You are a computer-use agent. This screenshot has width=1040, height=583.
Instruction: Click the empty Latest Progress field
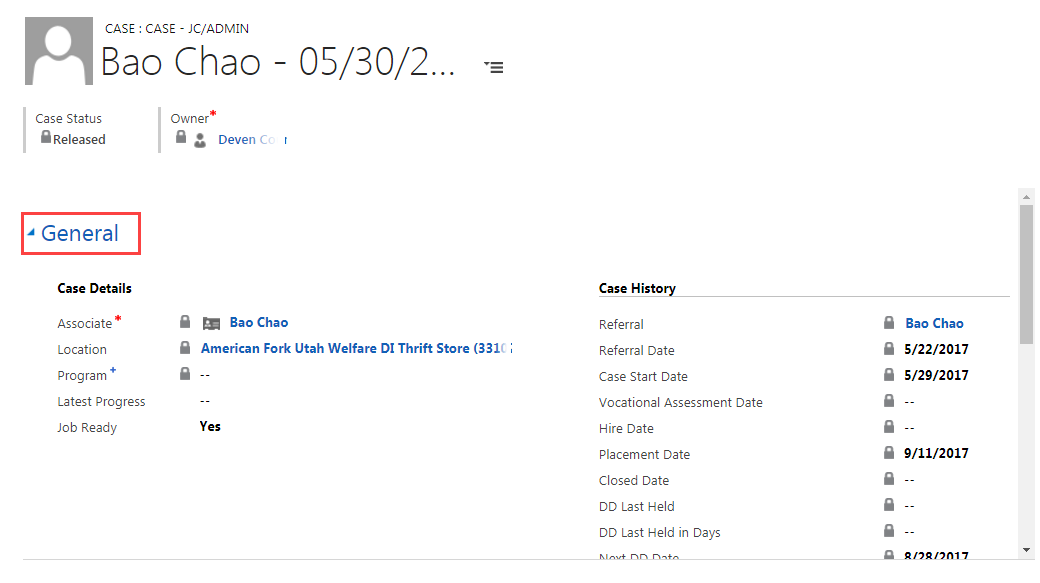click(205, 401)
